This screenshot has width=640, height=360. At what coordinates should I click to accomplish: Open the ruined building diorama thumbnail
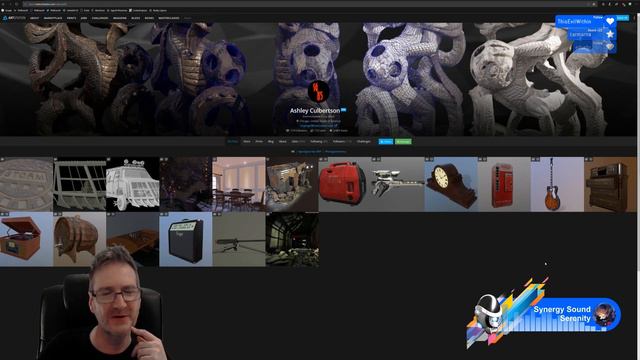pyautogui.click(x=292, y=184)
